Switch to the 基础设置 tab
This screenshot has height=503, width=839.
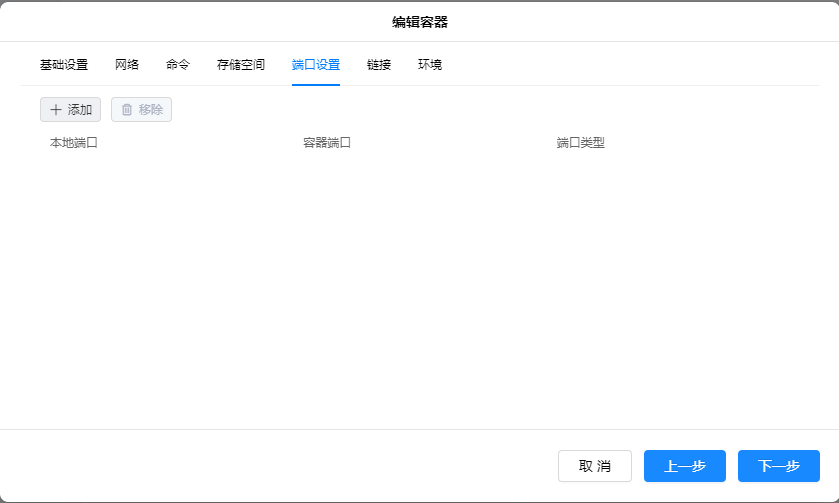(64, 65)
